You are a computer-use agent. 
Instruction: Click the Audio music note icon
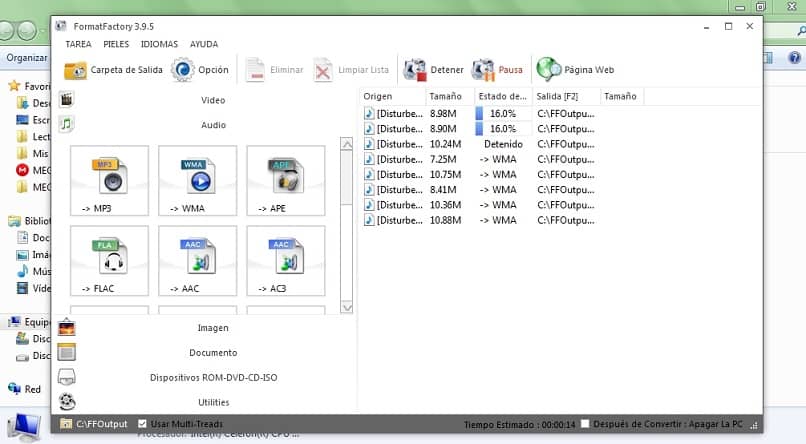(66, 124)
